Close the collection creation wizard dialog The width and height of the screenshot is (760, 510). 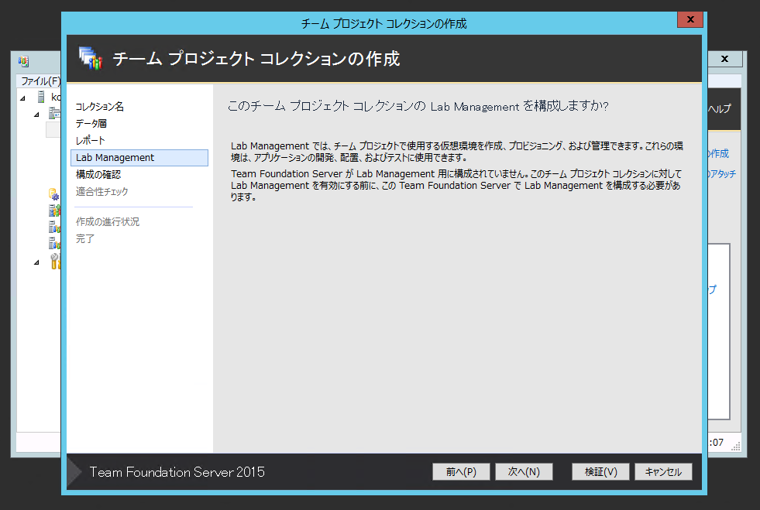coord(690,19)
